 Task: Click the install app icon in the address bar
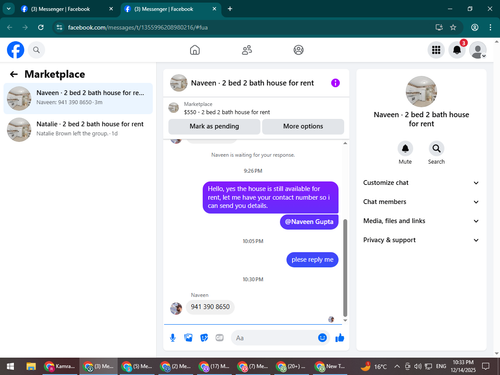(x=439, y=27)
